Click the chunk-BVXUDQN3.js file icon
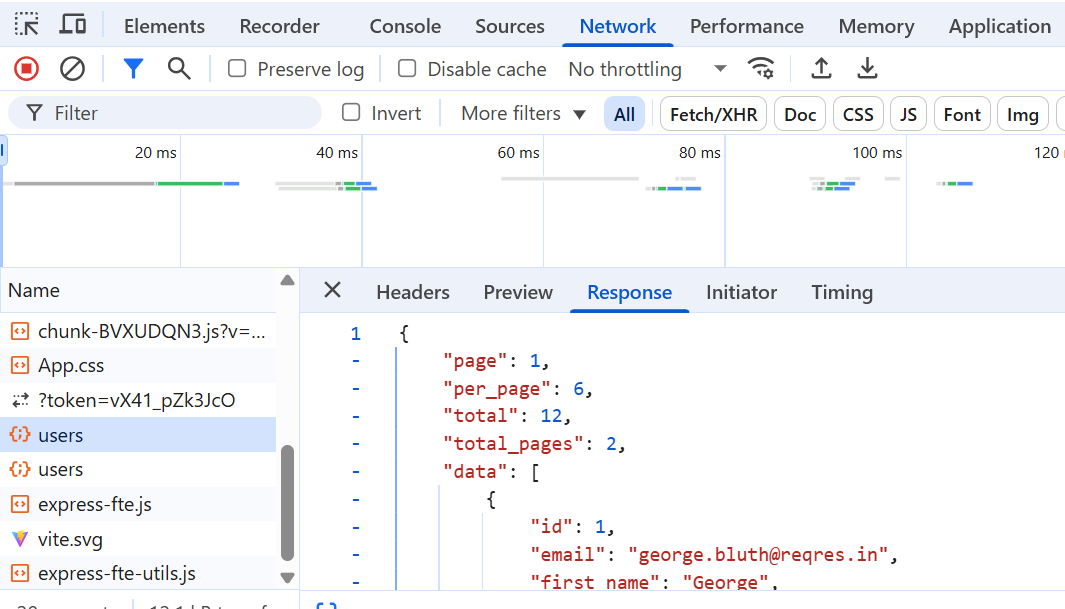1065x609 pixels. [20, 331]
